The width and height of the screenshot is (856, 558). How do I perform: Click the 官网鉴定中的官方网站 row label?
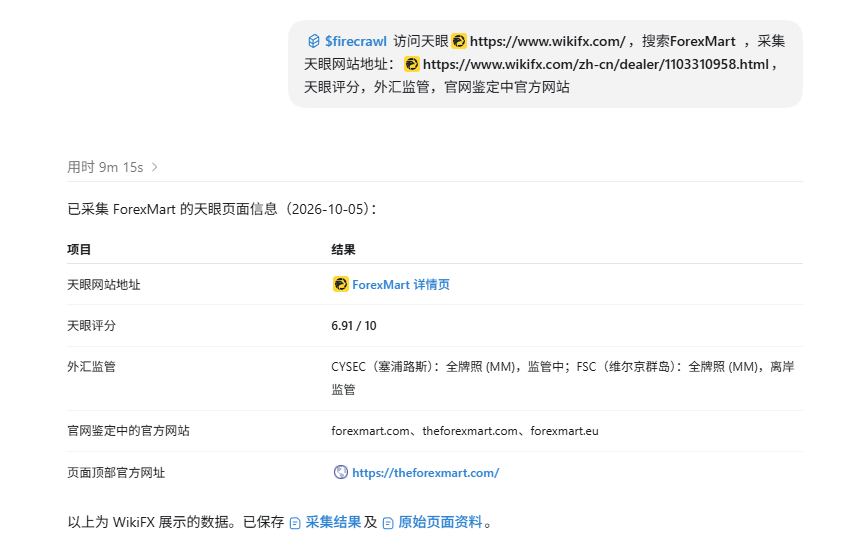click(128, 431)
